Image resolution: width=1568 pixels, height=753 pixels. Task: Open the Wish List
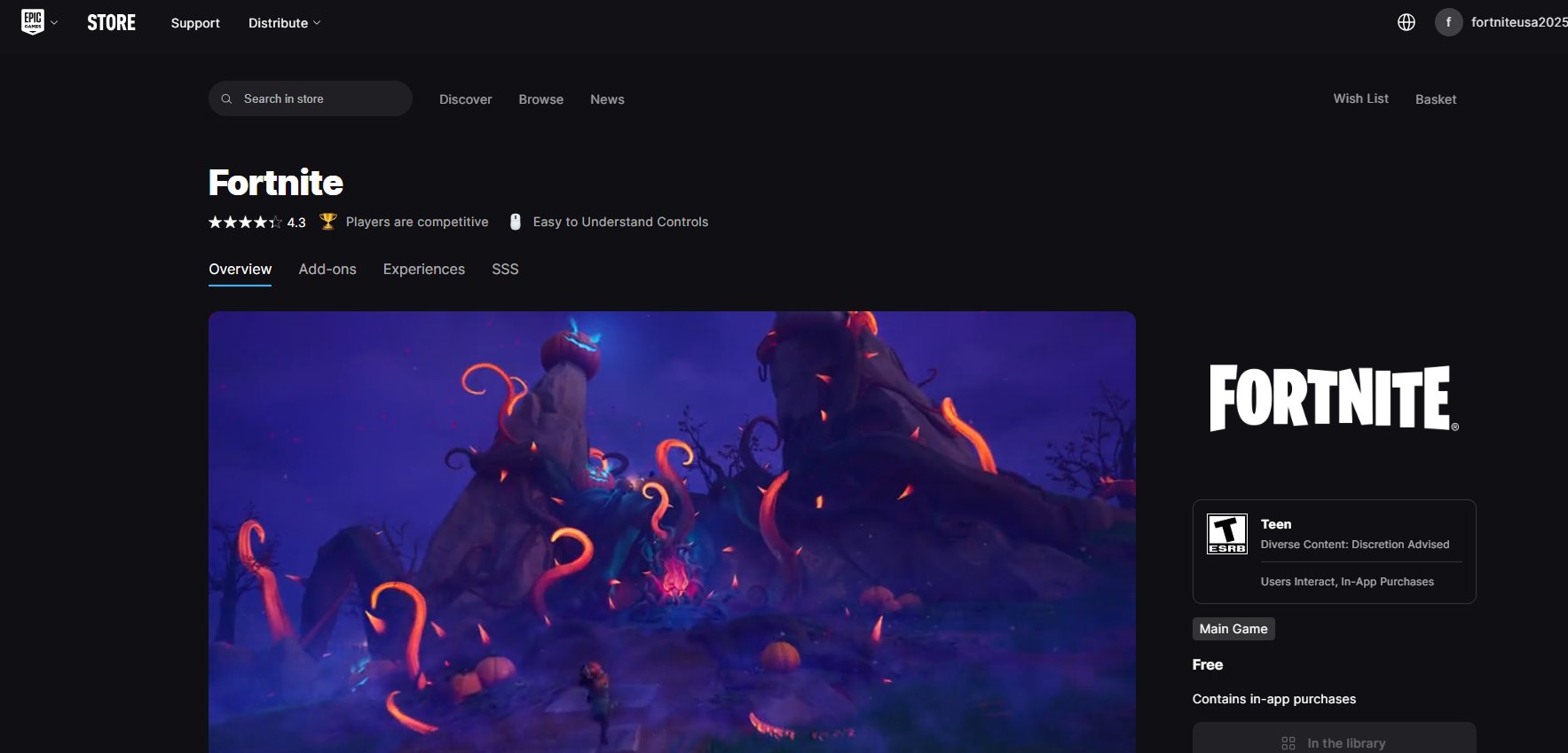pos(1360,98)
